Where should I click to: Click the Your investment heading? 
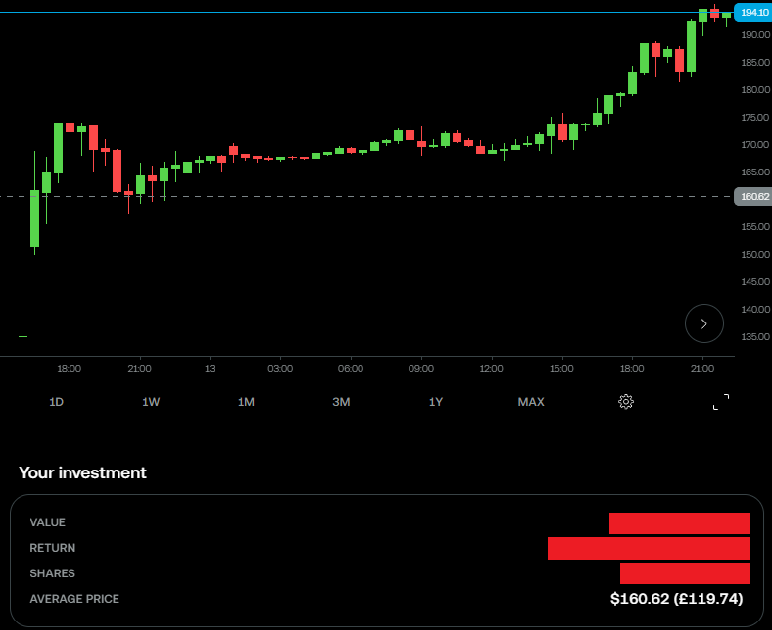pos(83,472)
